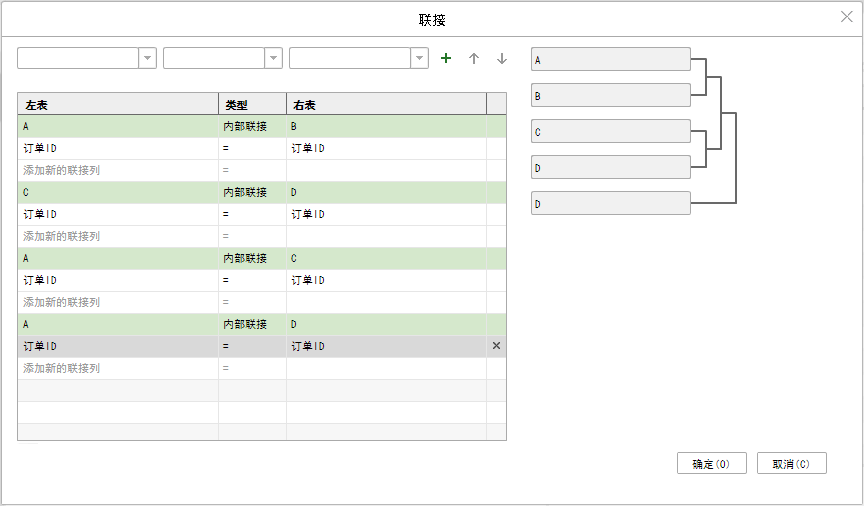Select table A box in join diagram
The image size is (864, 506).
[x=610, y=60]
